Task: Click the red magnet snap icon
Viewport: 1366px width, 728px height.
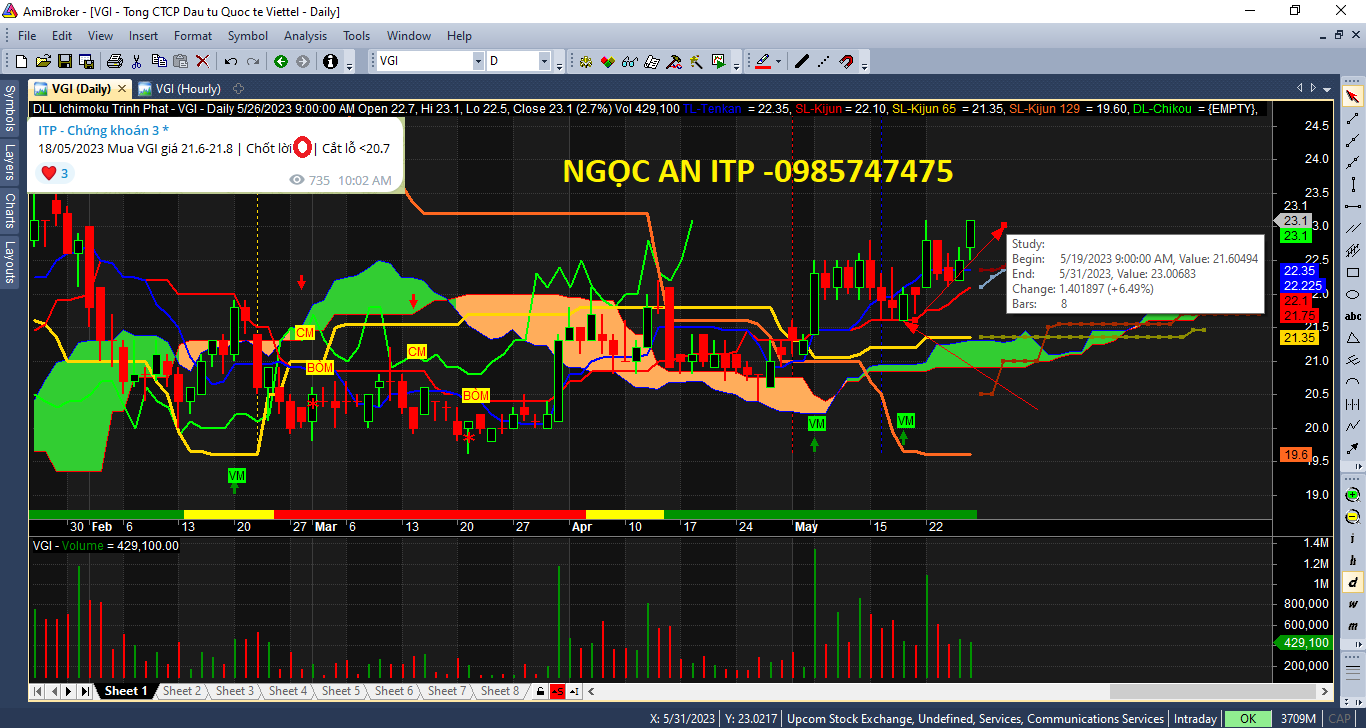Action: pos(845,61)
